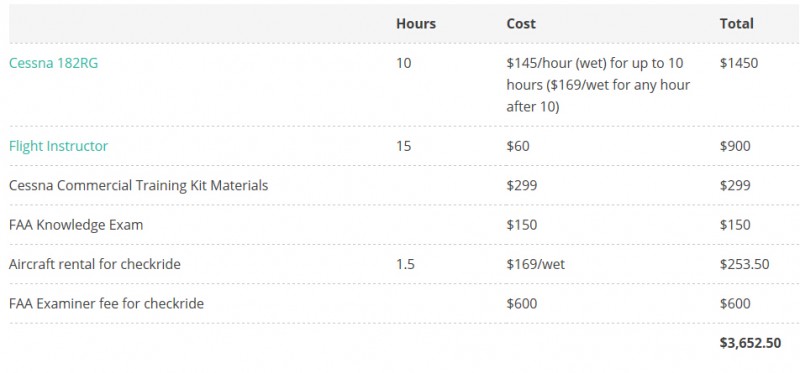The width and height of the screenshot is (800, 373).
Task: Select the Total column header
Action: coord(736,23)
